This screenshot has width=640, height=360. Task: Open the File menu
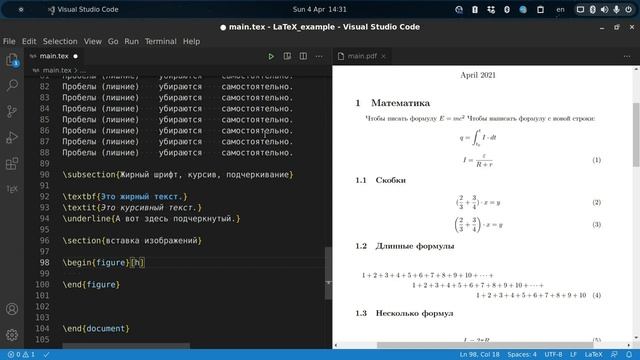coord(9,41)
